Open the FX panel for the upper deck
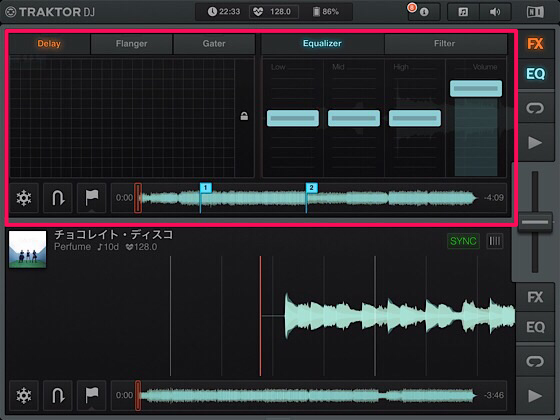This screenshot has width=560, height=420. click(535, 44)
